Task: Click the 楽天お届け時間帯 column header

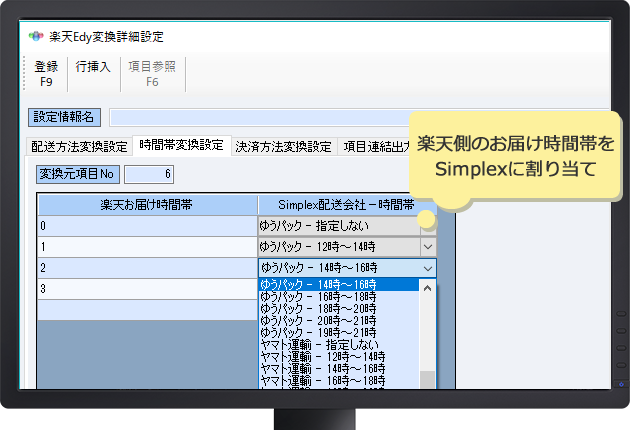Action: pos(147,205)
